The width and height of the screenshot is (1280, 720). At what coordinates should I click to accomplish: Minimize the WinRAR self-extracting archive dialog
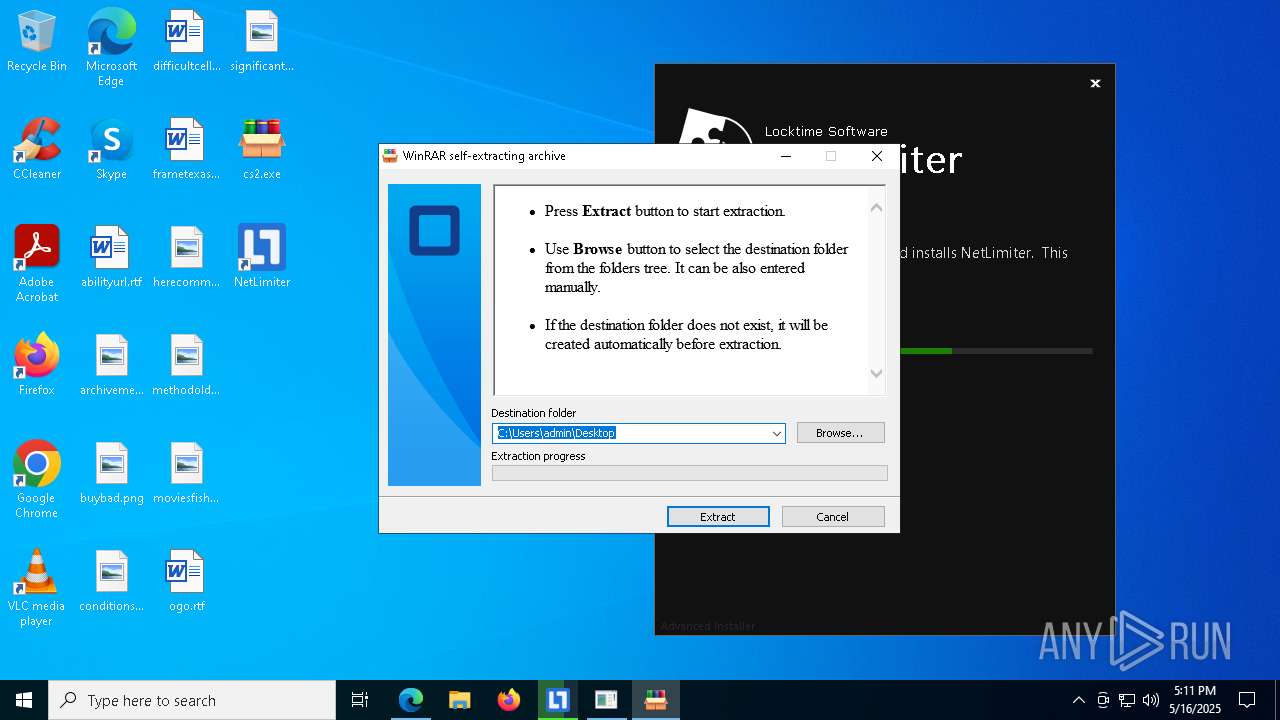tap(786, 156)
